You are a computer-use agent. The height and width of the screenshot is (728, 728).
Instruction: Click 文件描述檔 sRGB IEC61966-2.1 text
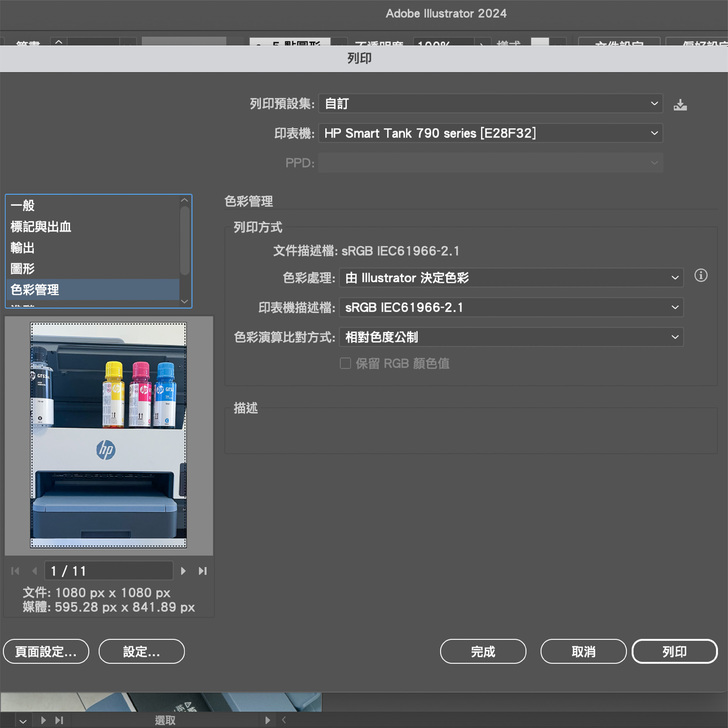[x=366, y=251]
